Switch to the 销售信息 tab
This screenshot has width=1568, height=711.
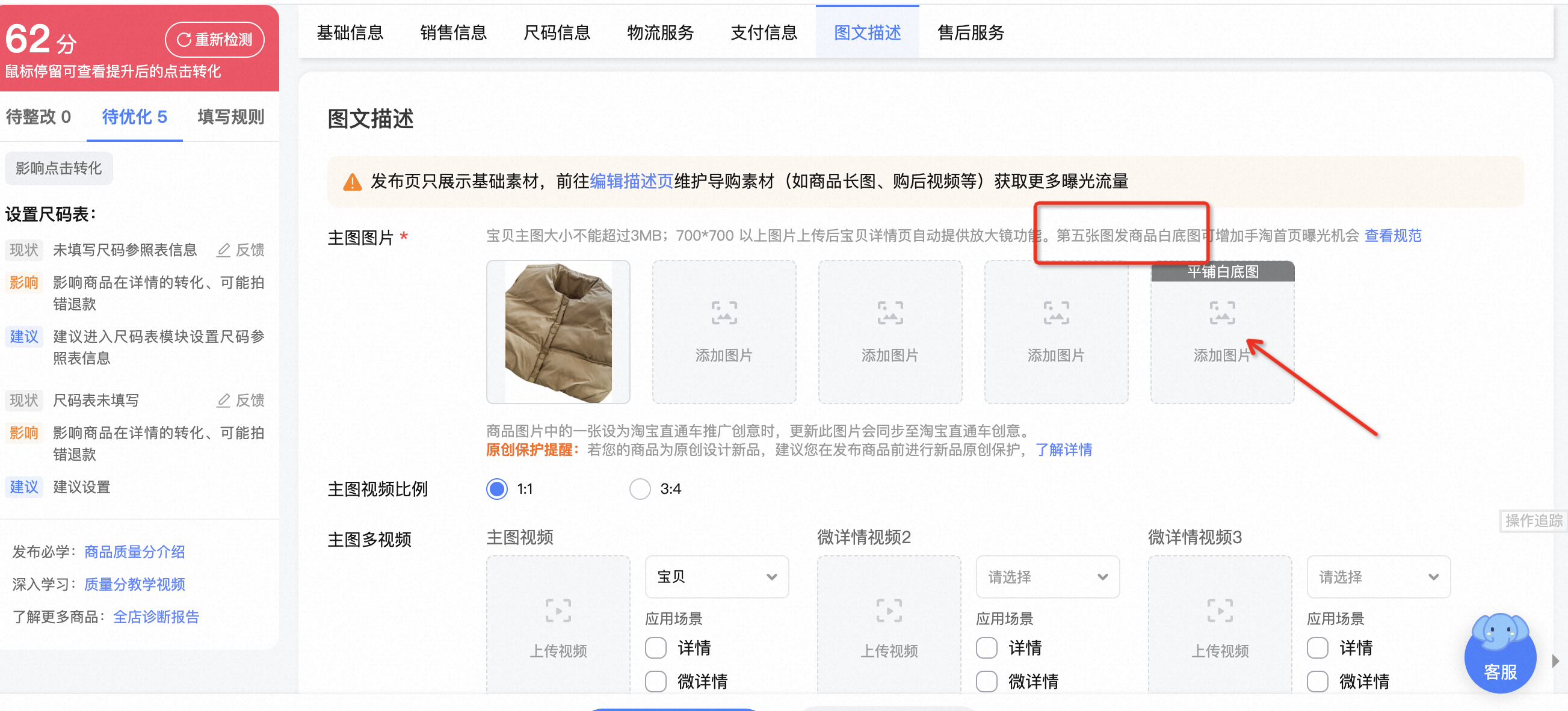[454, 32]
